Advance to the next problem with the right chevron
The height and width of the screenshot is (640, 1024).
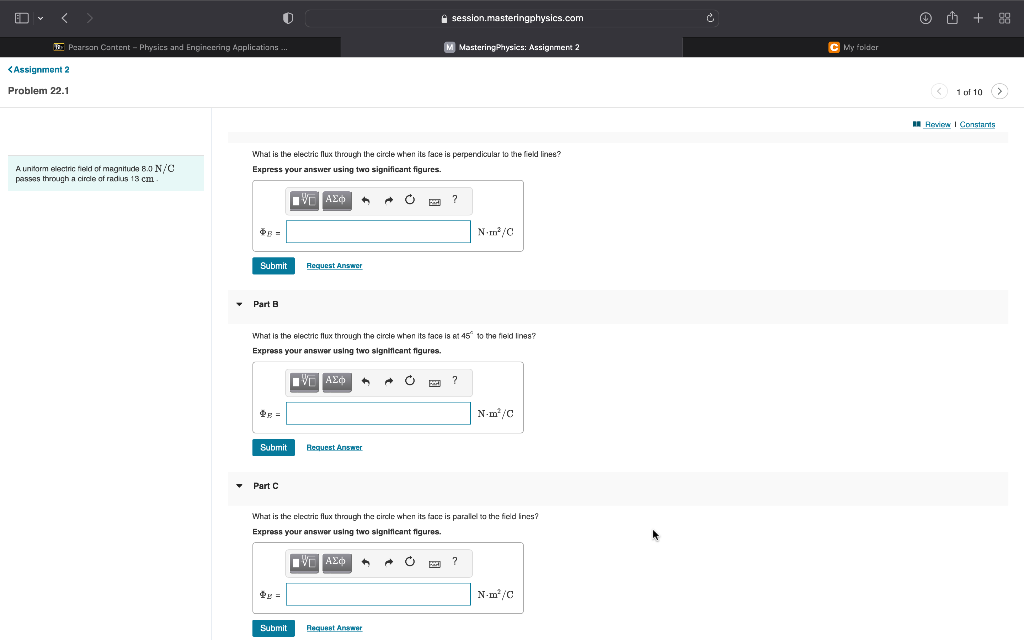tap(999, 90)
